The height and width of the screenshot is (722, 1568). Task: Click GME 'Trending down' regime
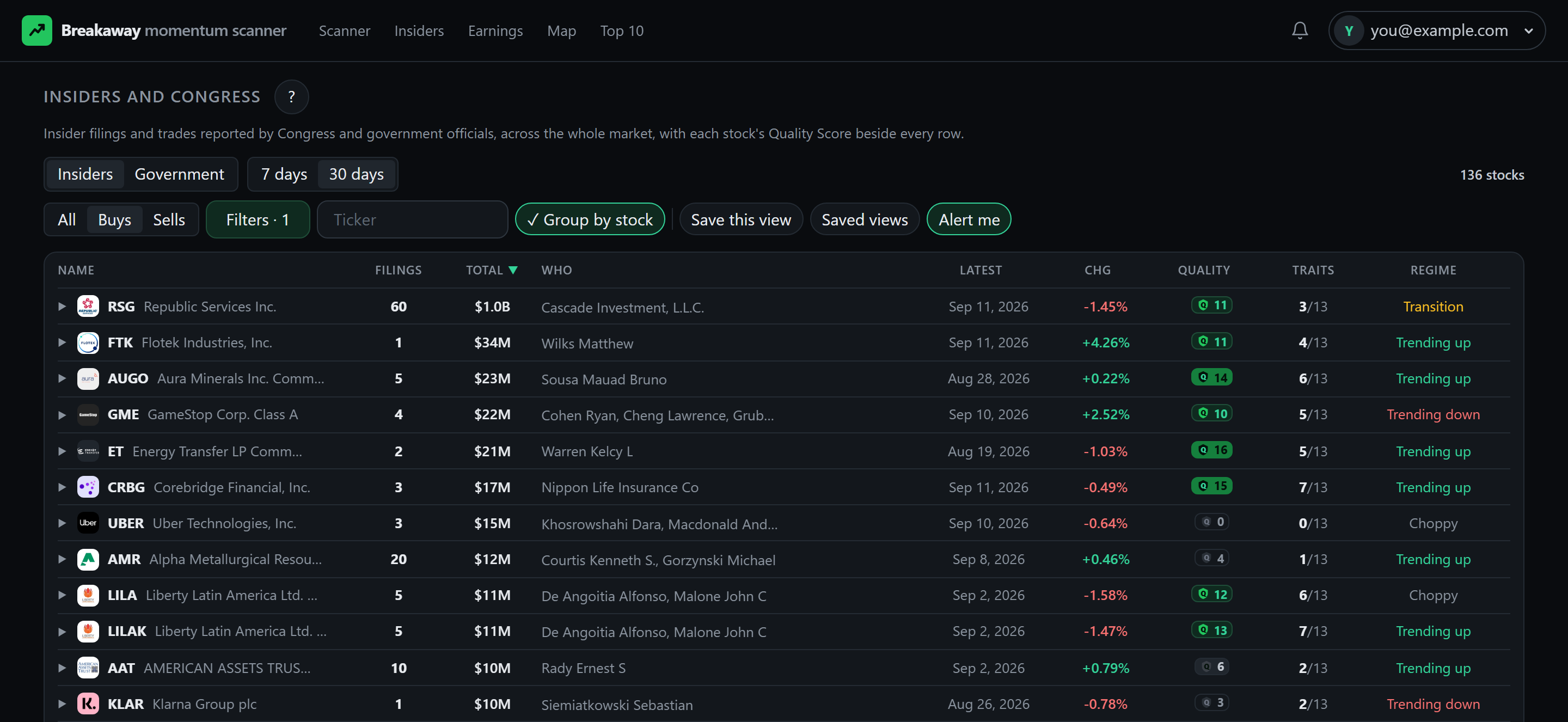[1433, 414]
